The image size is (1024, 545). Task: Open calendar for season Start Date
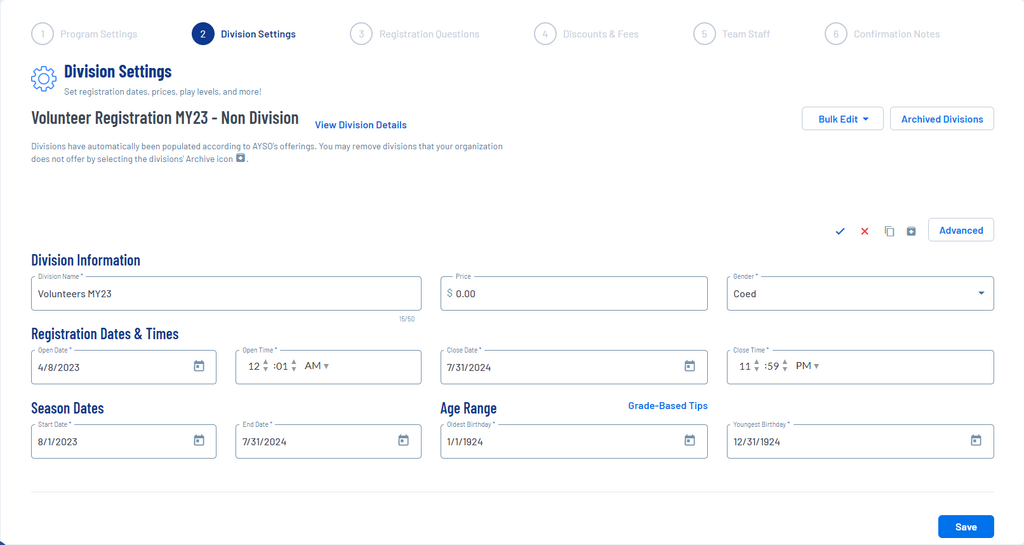point(199,440)
